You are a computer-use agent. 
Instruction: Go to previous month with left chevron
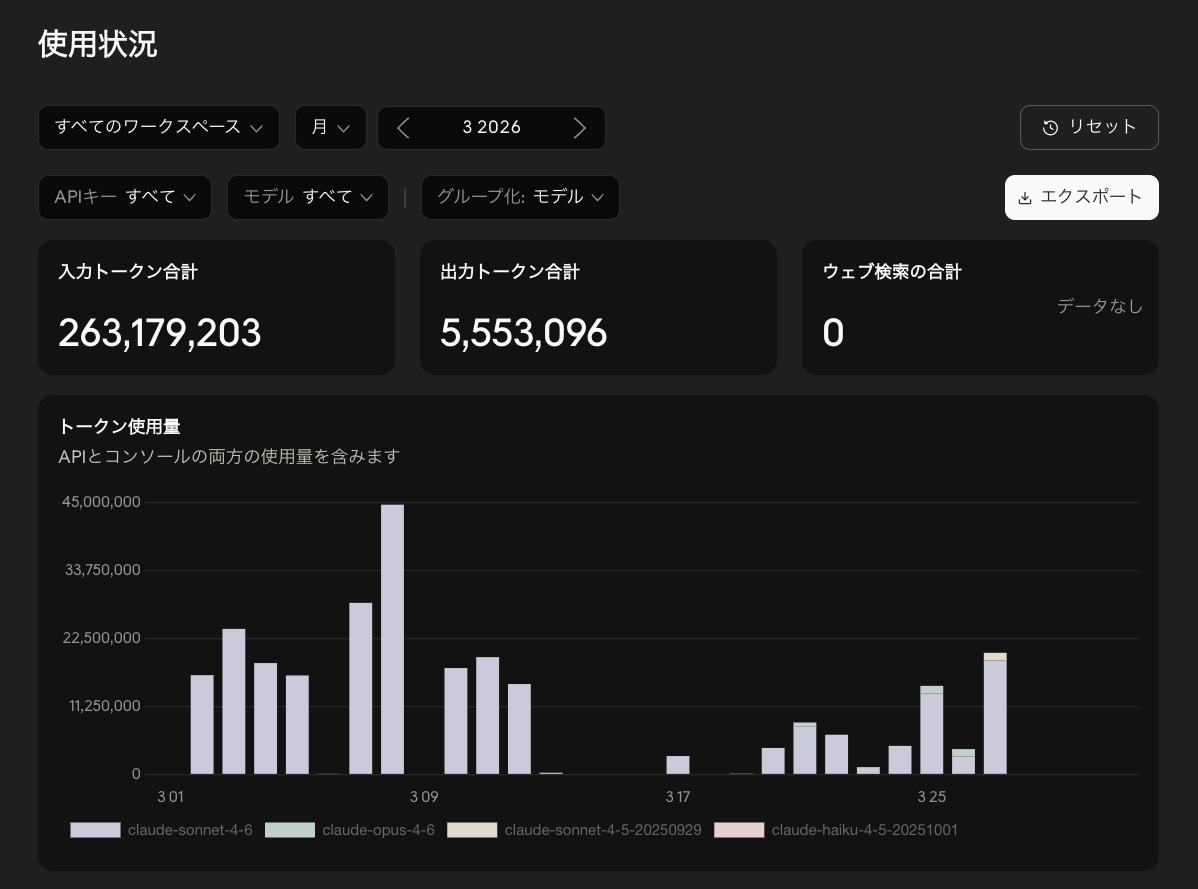pyautogui.click(x=403, y=128)
